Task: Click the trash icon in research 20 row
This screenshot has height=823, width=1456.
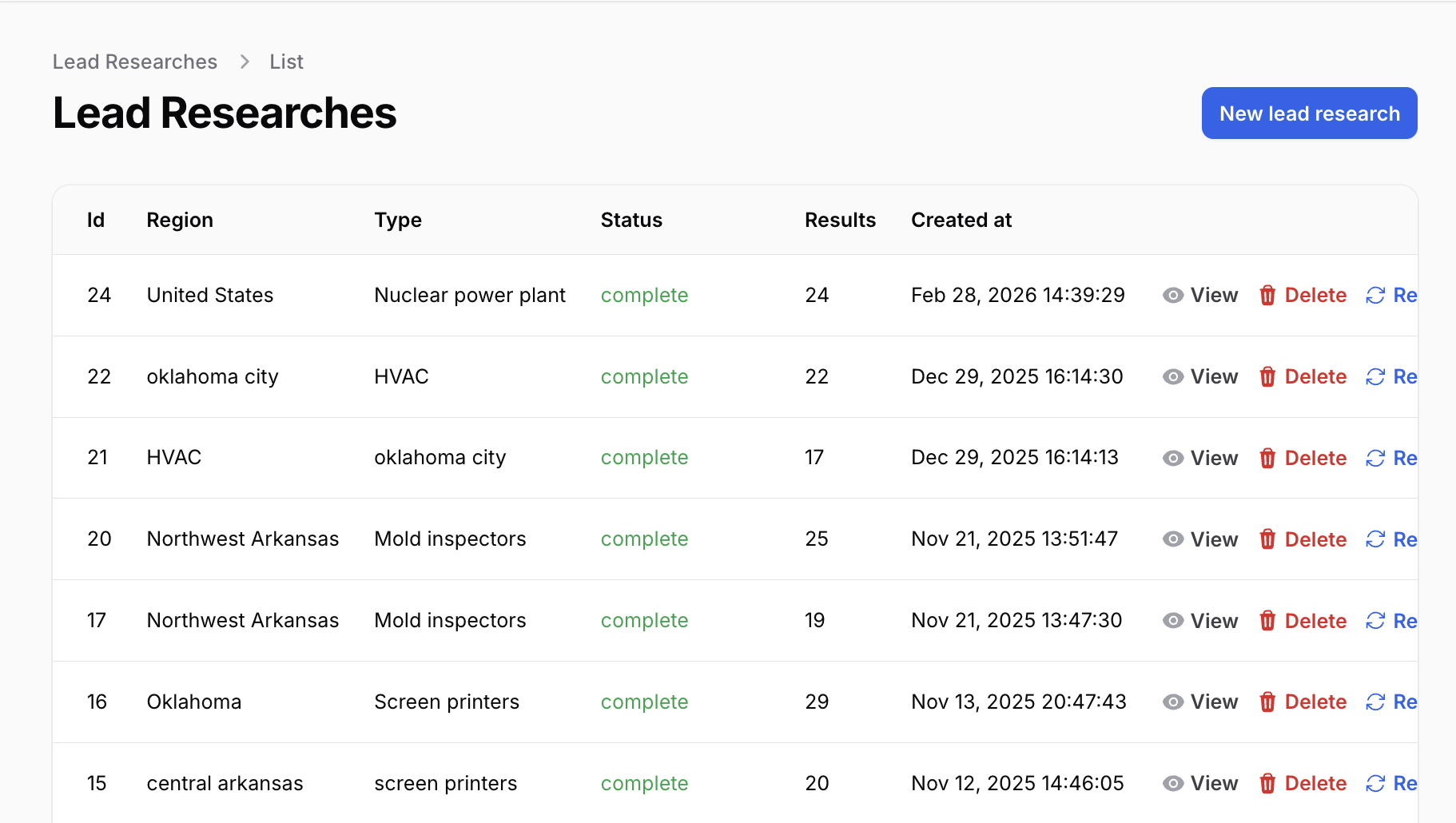Action: [1267, 539]
